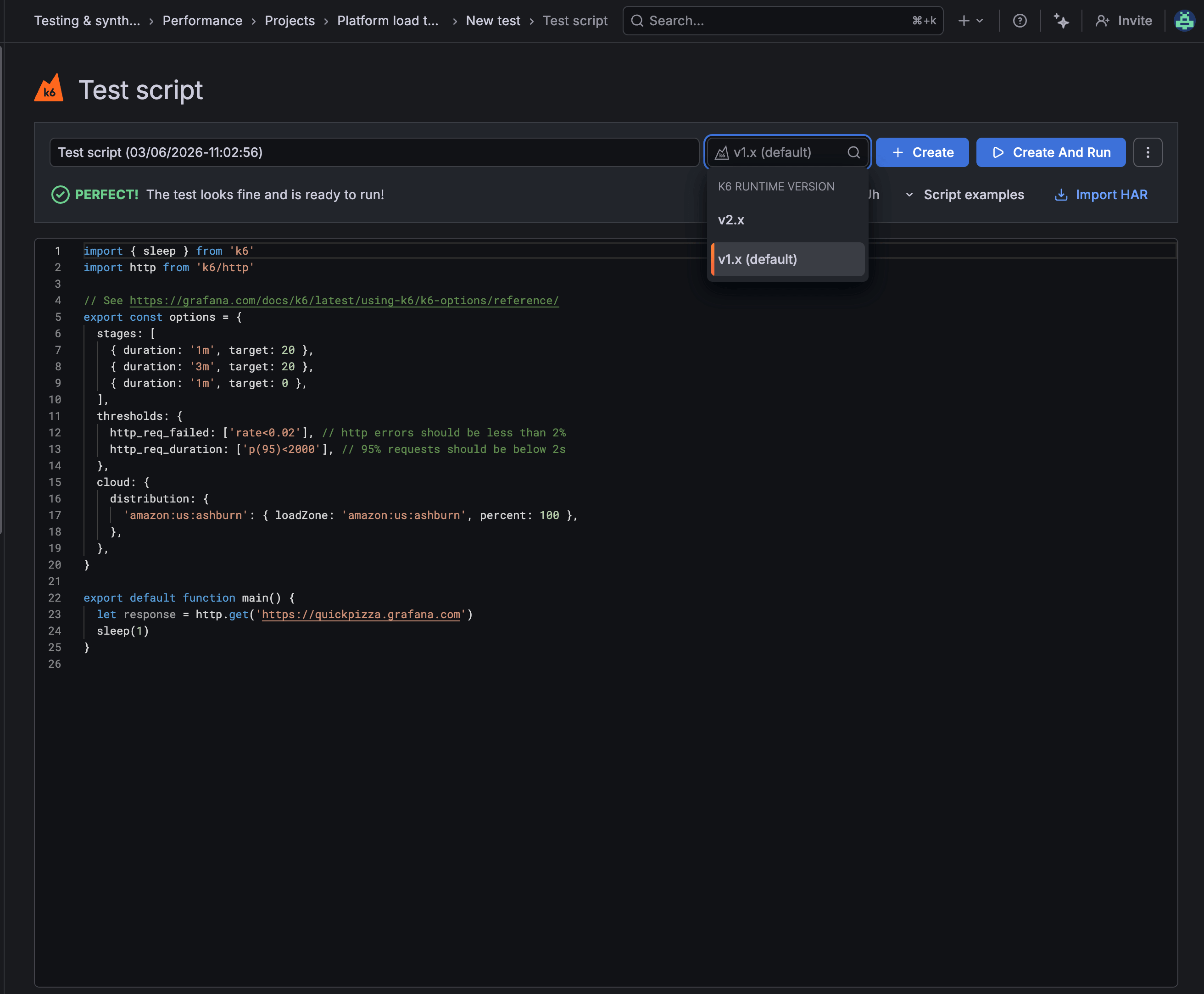
Task: Select v2.x runtime version
Action: click(787, 220)
